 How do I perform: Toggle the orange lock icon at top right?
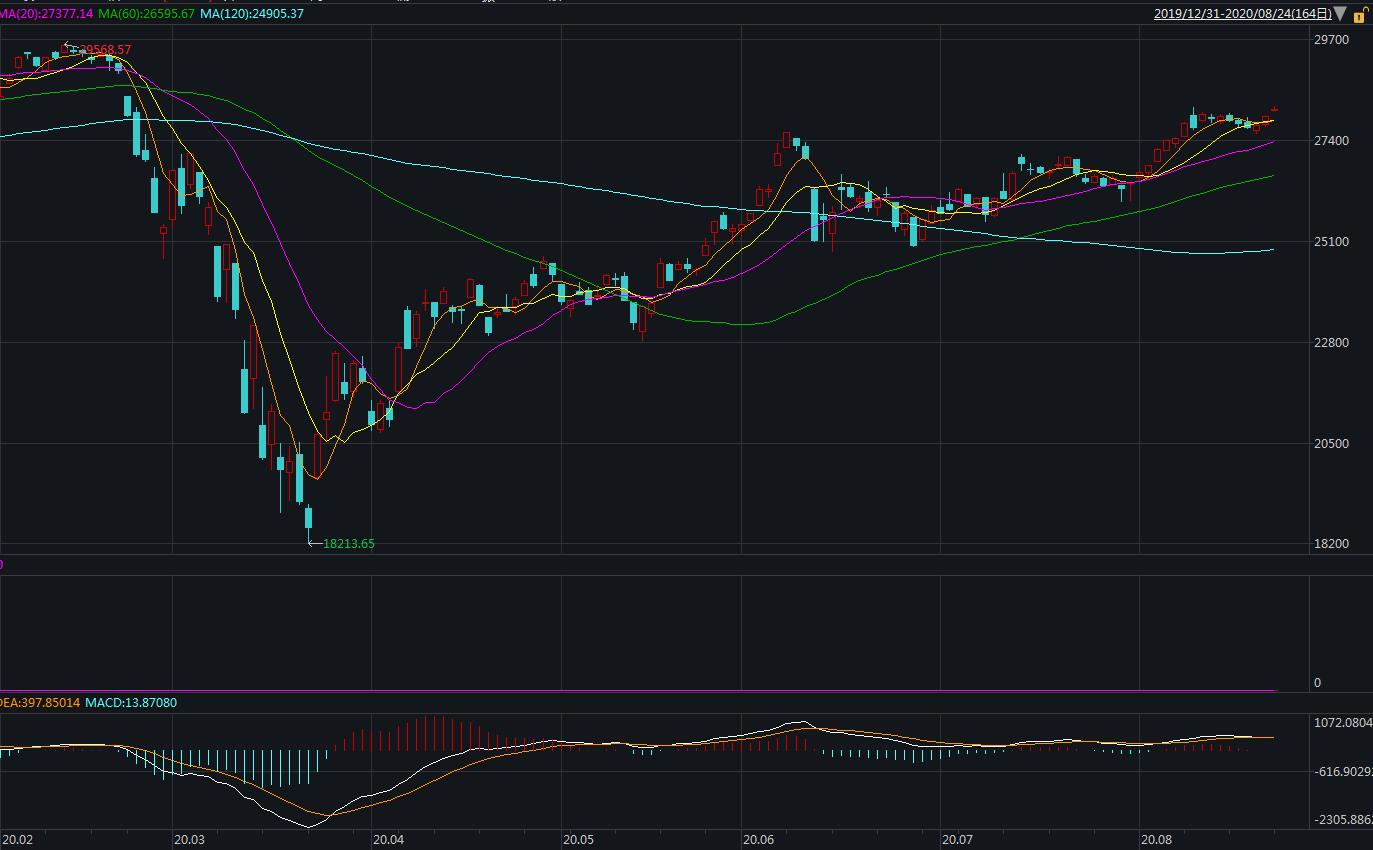1360,15
